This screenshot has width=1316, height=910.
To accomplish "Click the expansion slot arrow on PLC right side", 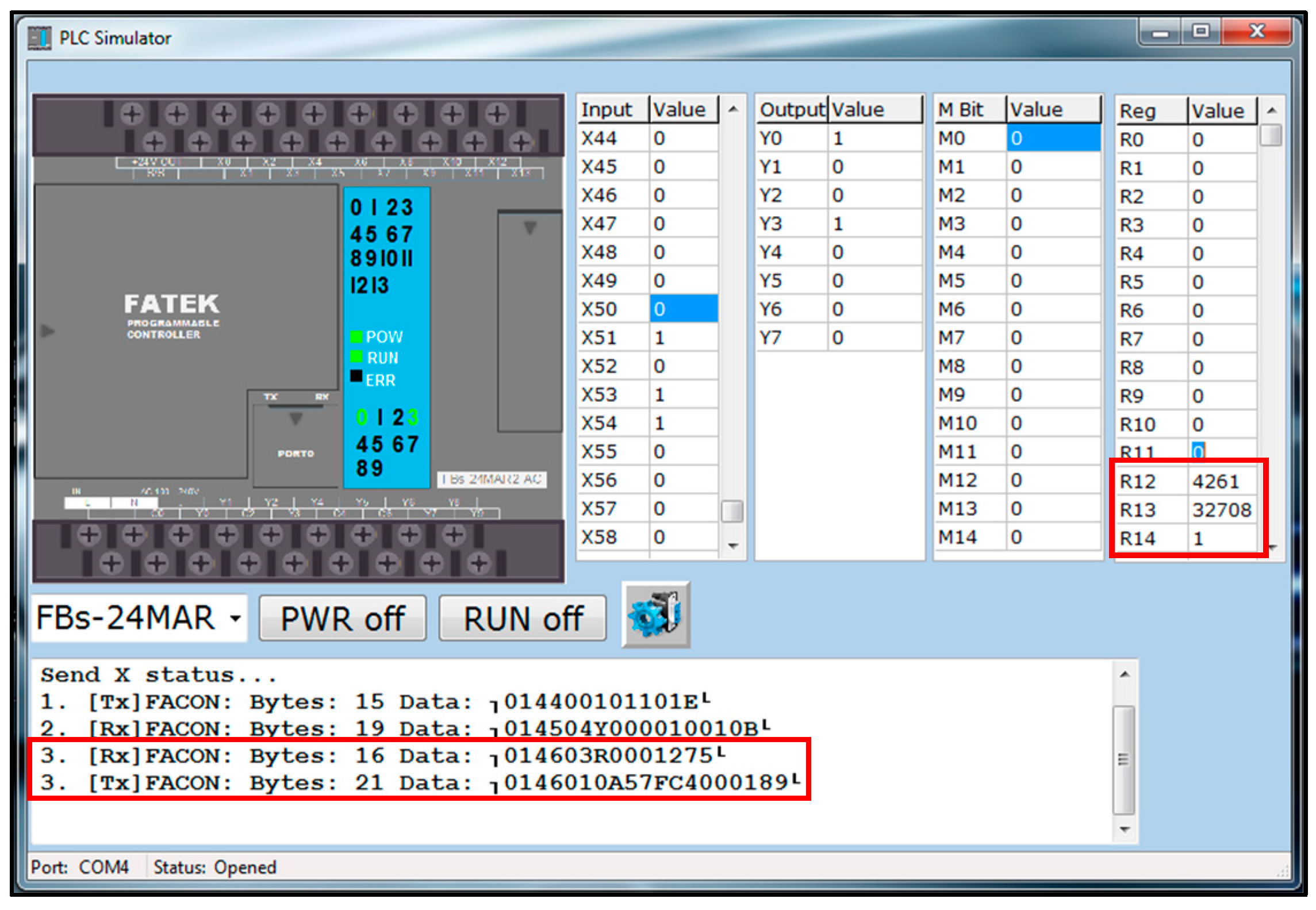I will (530, 228).
